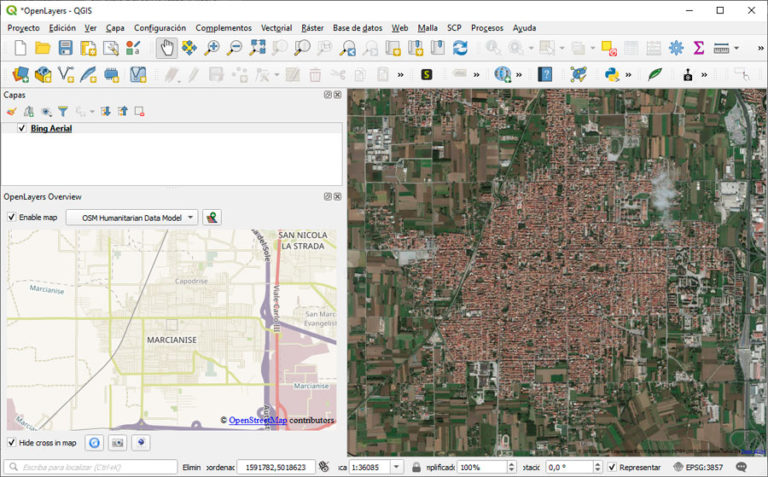Close the Capas panel

(x=337, y=95)
